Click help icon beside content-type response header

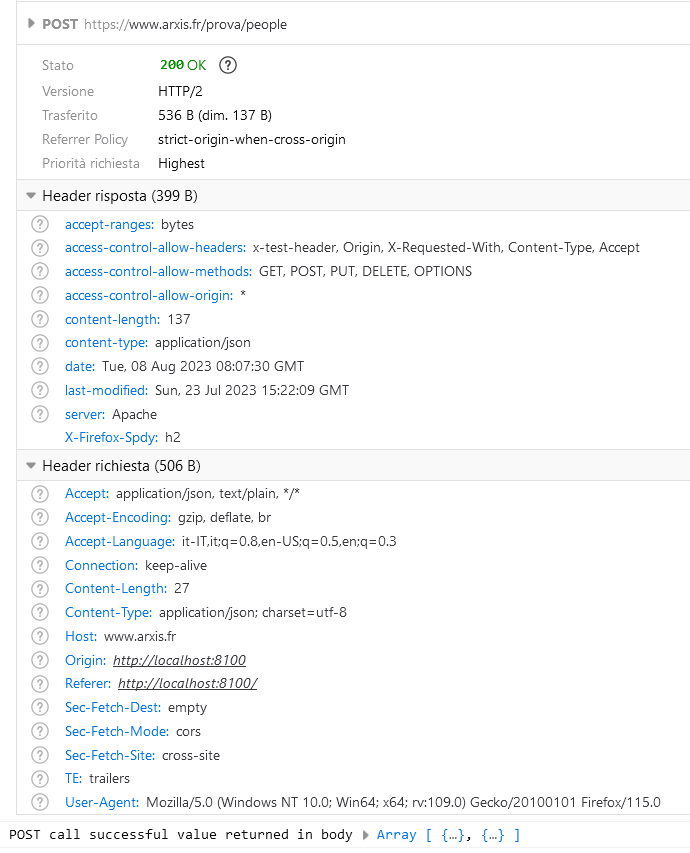40,343
